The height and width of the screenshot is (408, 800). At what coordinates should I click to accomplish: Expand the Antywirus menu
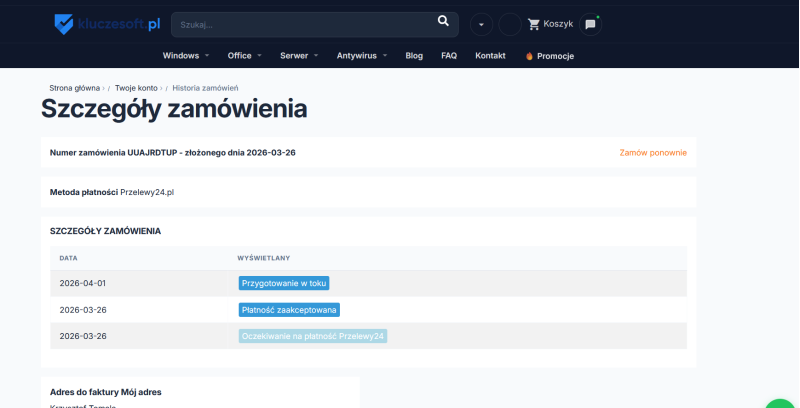coord(361,56)
